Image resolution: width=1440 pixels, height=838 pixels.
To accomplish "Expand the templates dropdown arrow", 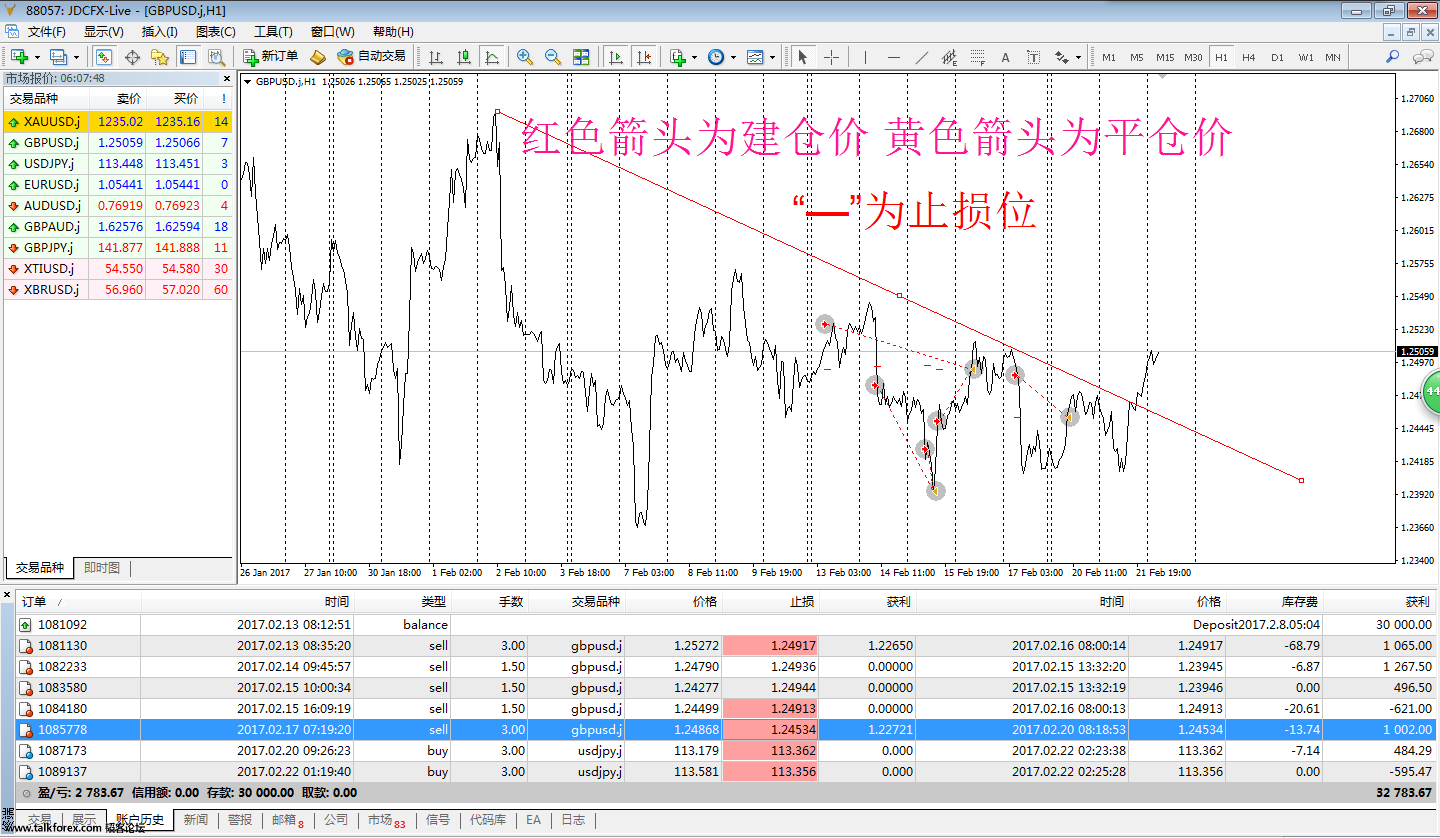I will 772,57.
